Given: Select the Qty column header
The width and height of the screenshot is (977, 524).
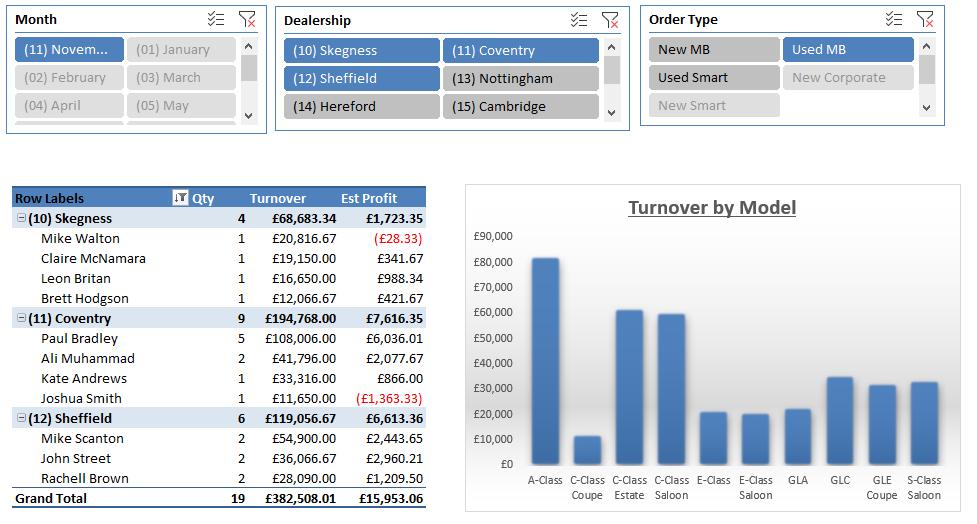Looking at the screenshot, I should pyautogui.click(x=203, y=198).
